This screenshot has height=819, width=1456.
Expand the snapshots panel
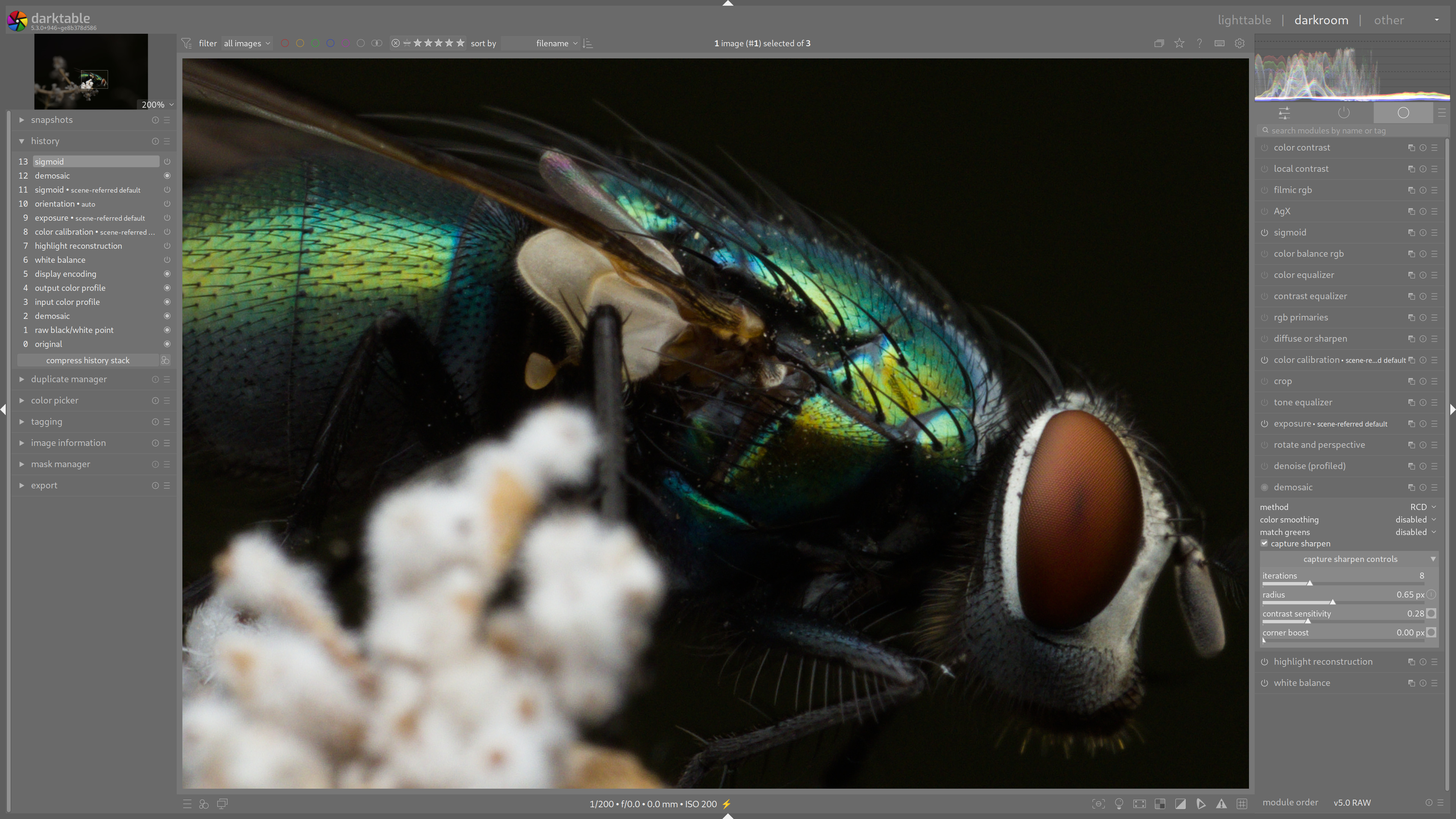52,120
